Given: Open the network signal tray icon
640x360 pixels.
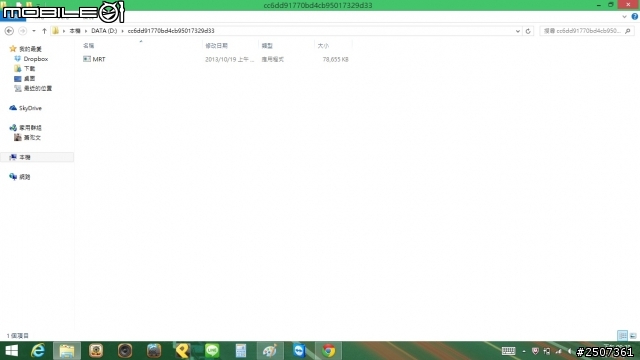Looking at the screenshot, I should pyautogui.click(x=558, y=351).
